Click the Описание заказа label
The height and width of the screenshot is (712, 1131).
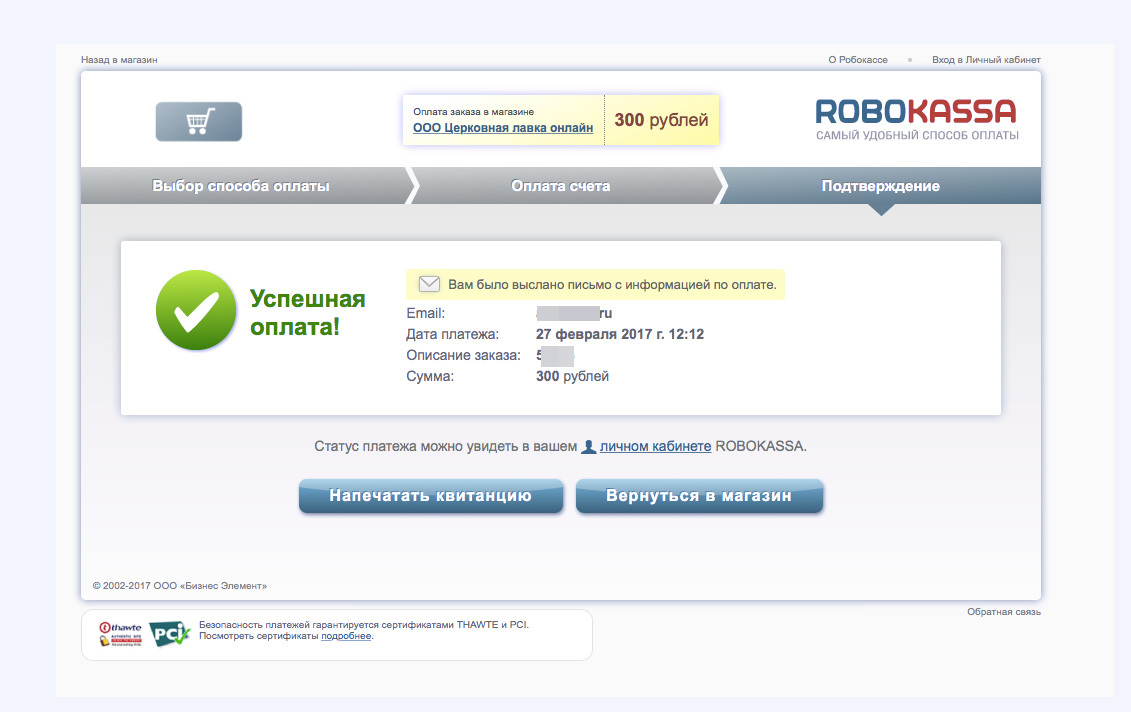[x=463, y=355]
